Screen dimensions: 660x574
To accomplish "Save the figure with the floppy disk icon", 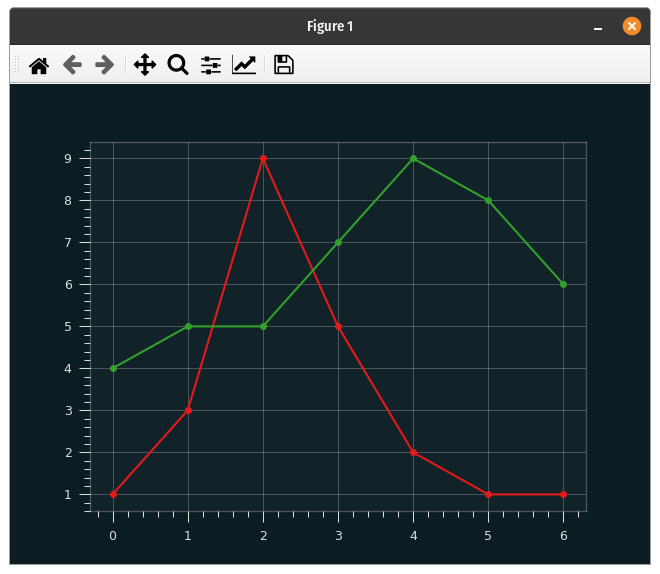I will pyautogui.click(x=284, y=65).
